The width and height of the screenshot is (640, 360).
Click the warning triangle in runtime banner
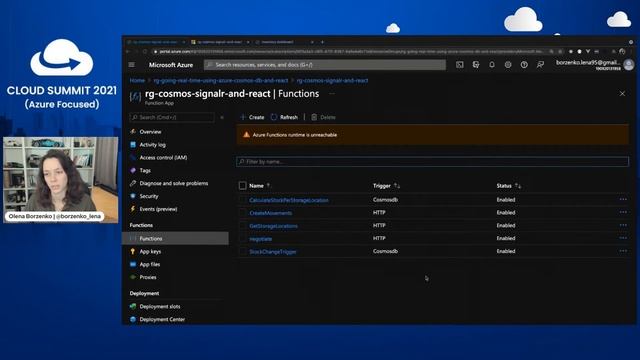(x=246, y=135)
